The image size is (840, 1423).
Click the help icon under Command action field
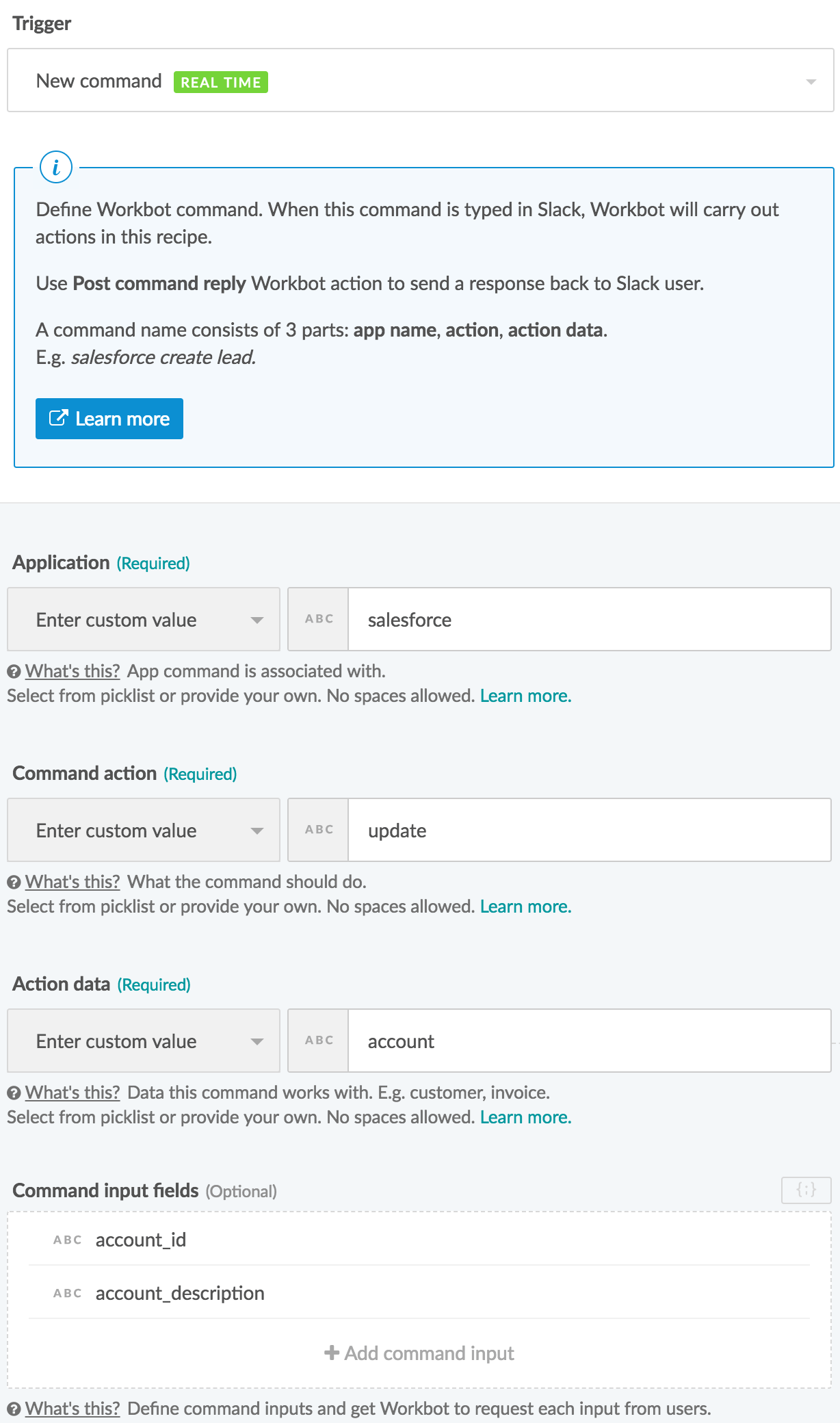pyautogui.click(x=14, y=883)
